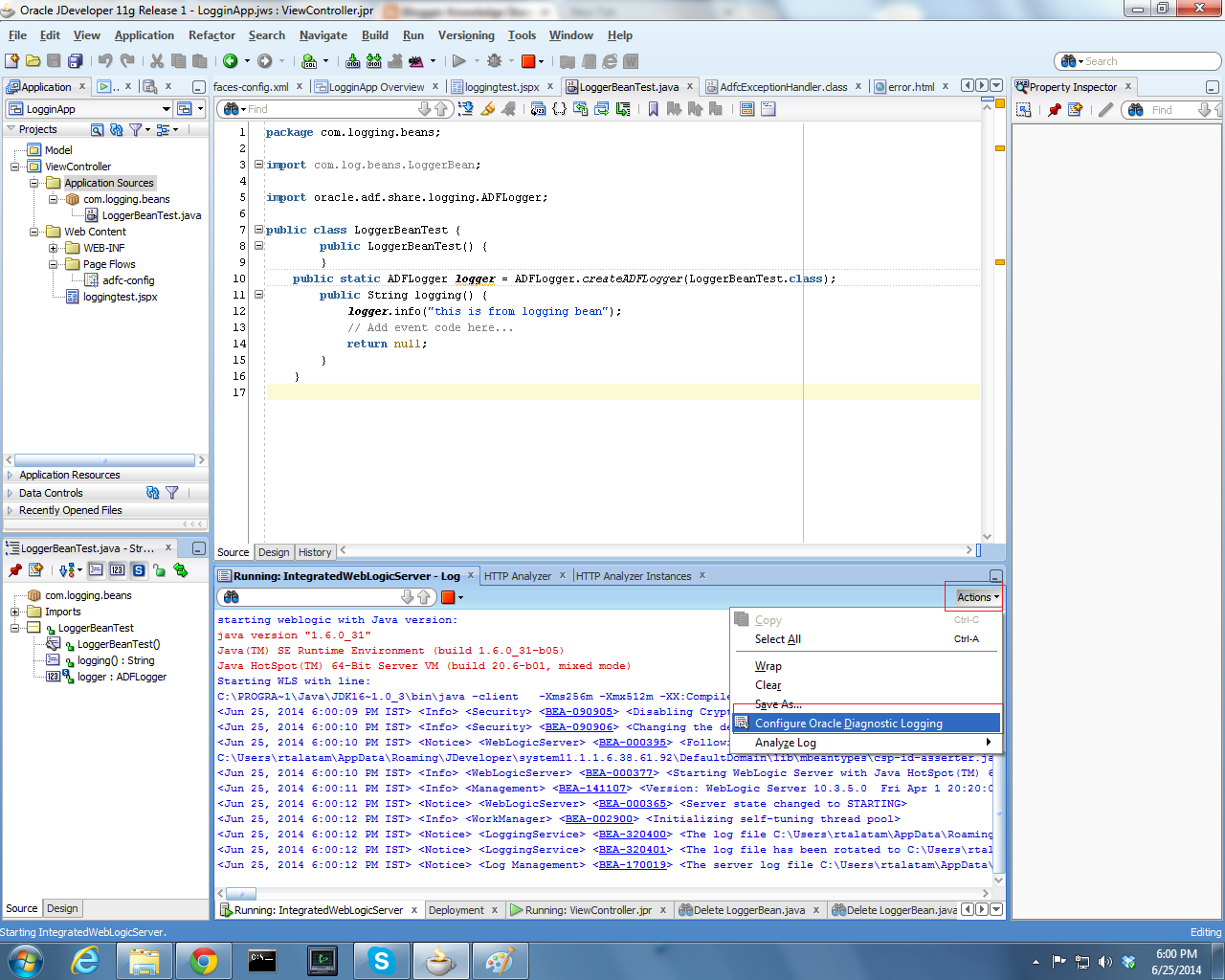
Task: Click the BEA-320400 message link
Action: (633, 835)
